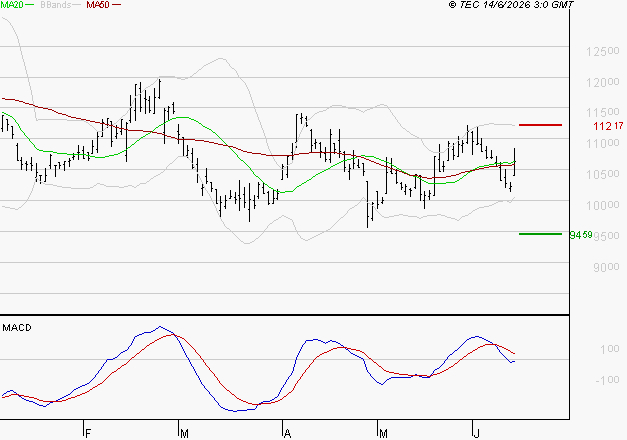Click the green support level line

pos(540,234)
